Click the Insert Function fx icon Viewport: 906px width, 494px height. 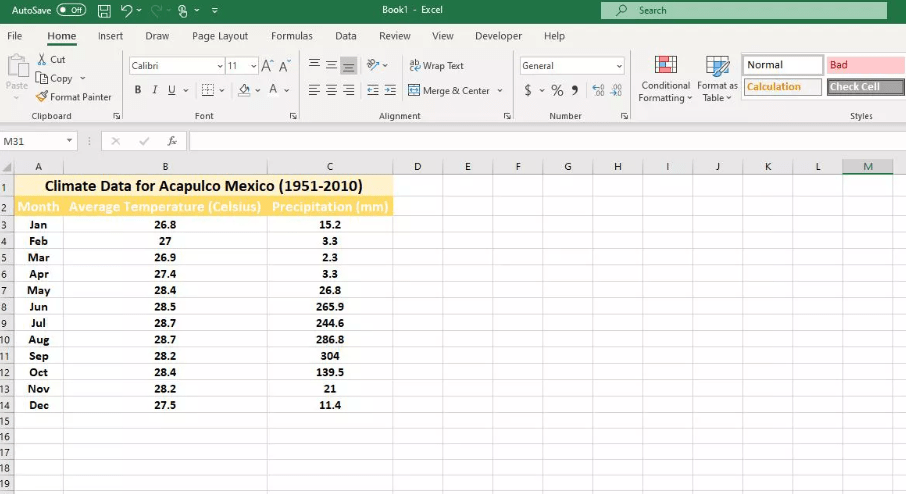(x=172, y=141)
